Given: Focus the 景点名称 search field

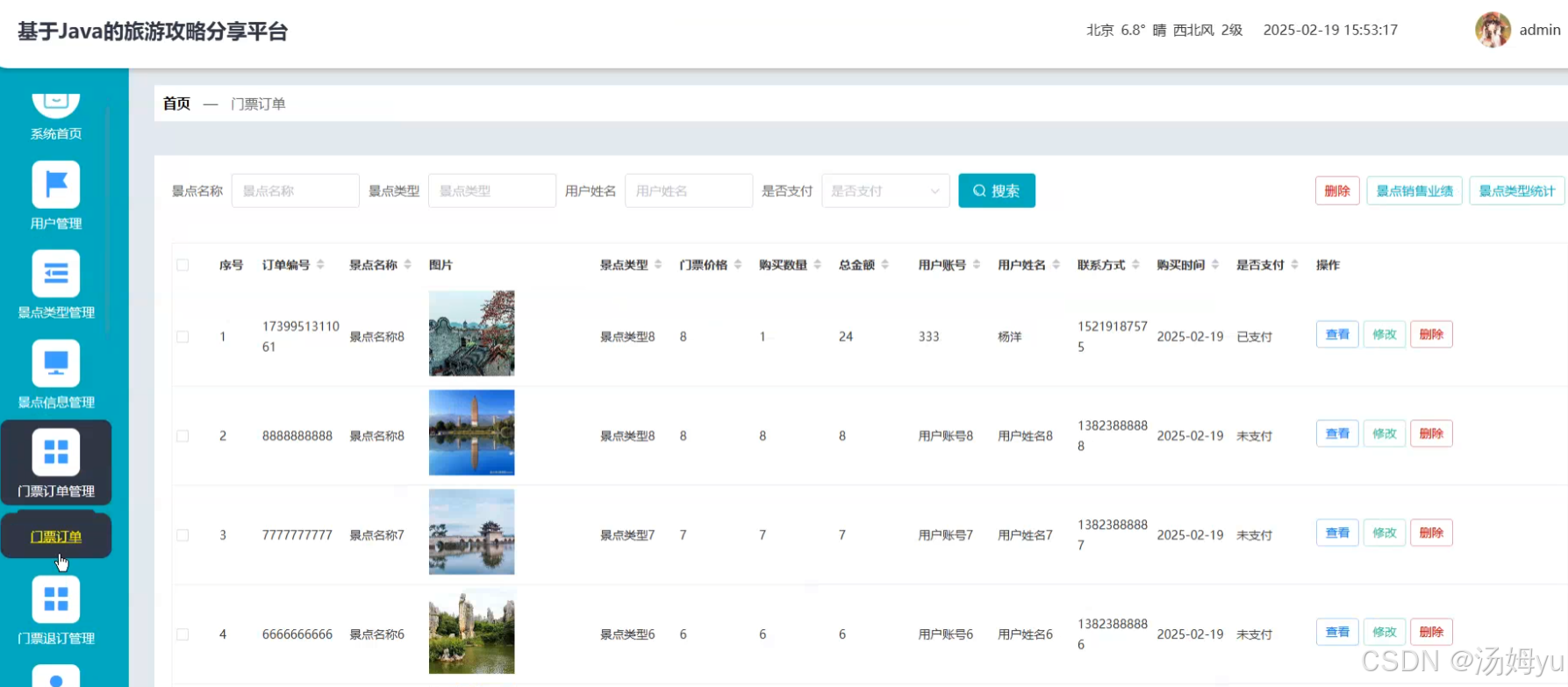Looking at the screenshot, I should (296, 190).
